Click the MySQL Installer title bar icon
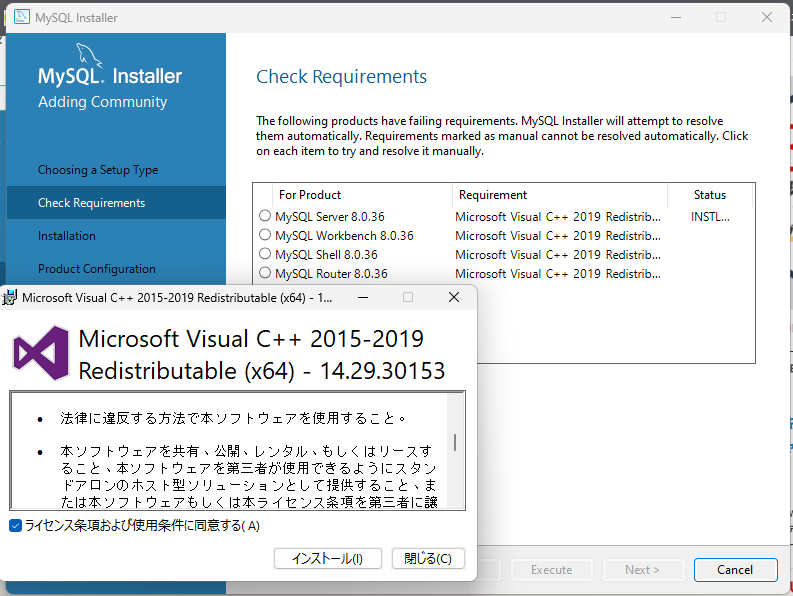 [22, 17]
